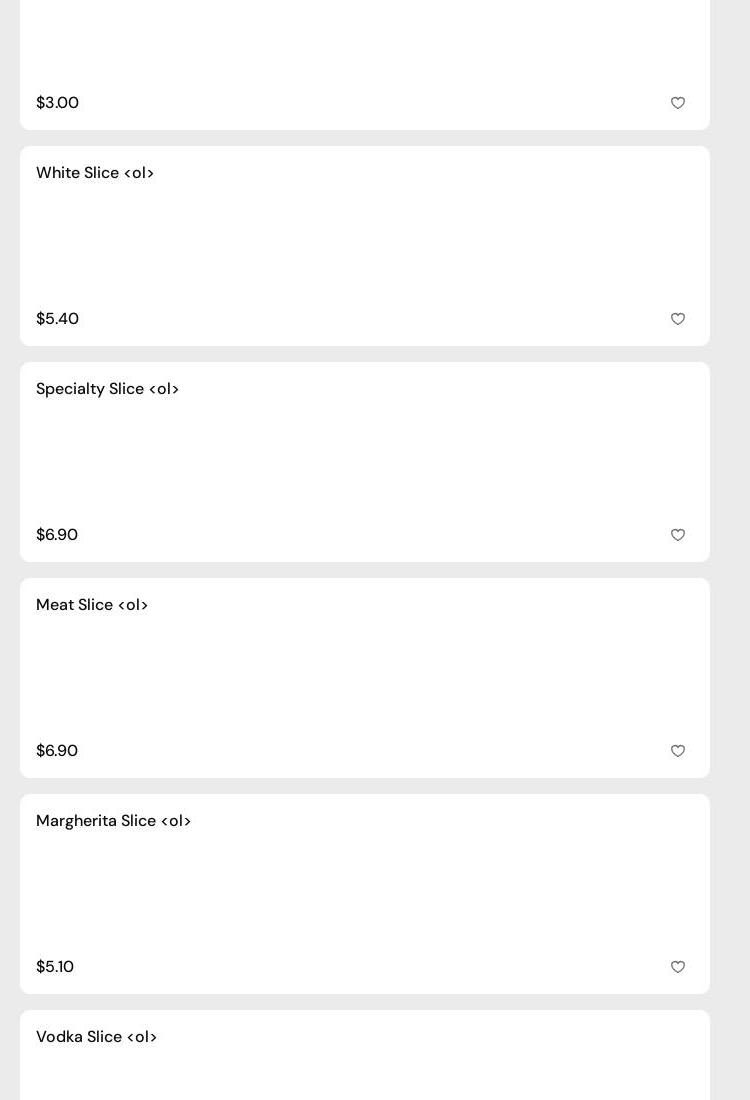Click the blank body of White Slice card

point(365,246)
